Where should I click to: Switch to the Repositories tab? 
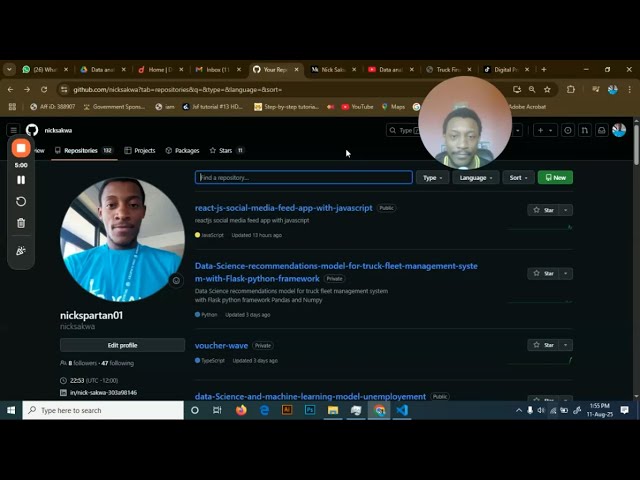pyautogui.click(x=84, y=151)
